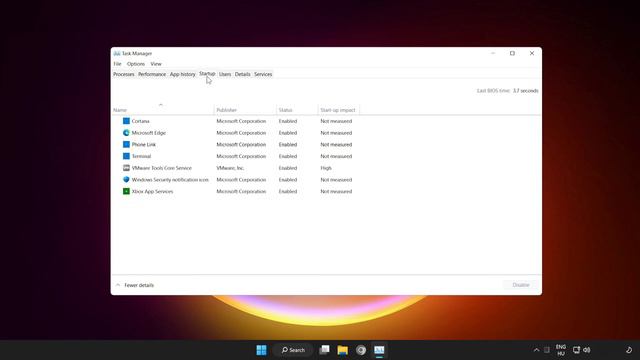Switch to the Details tab

(x=242, y=74)
